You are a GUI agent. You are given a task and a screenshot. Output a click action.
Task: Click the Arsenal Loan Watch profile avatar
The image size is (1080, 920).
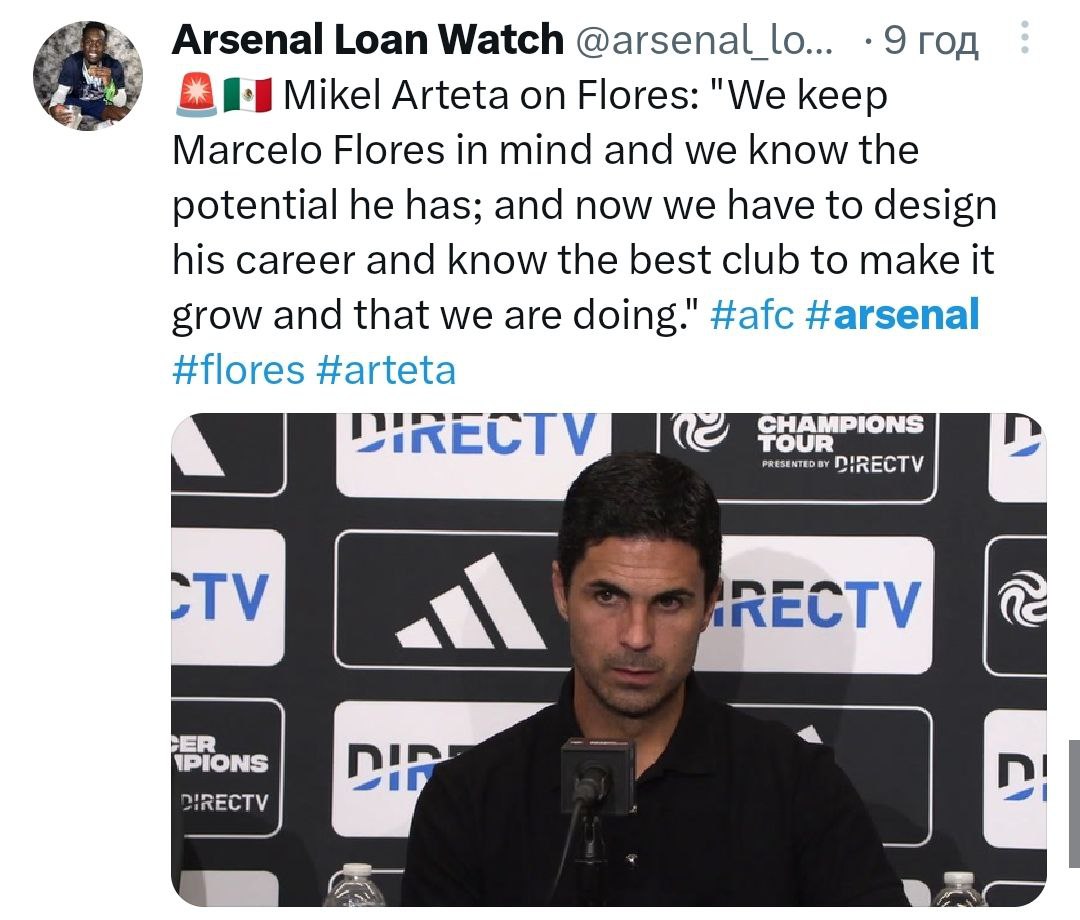[x=88, y=76]
